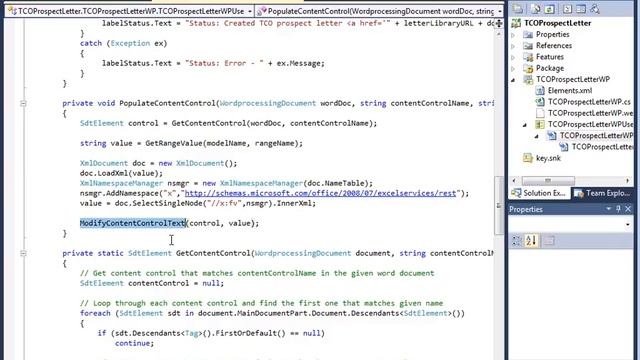Open the Properties window position menu arrow
Image resolution: width=640 pixels, height=360 pixels.
point(609,209)
